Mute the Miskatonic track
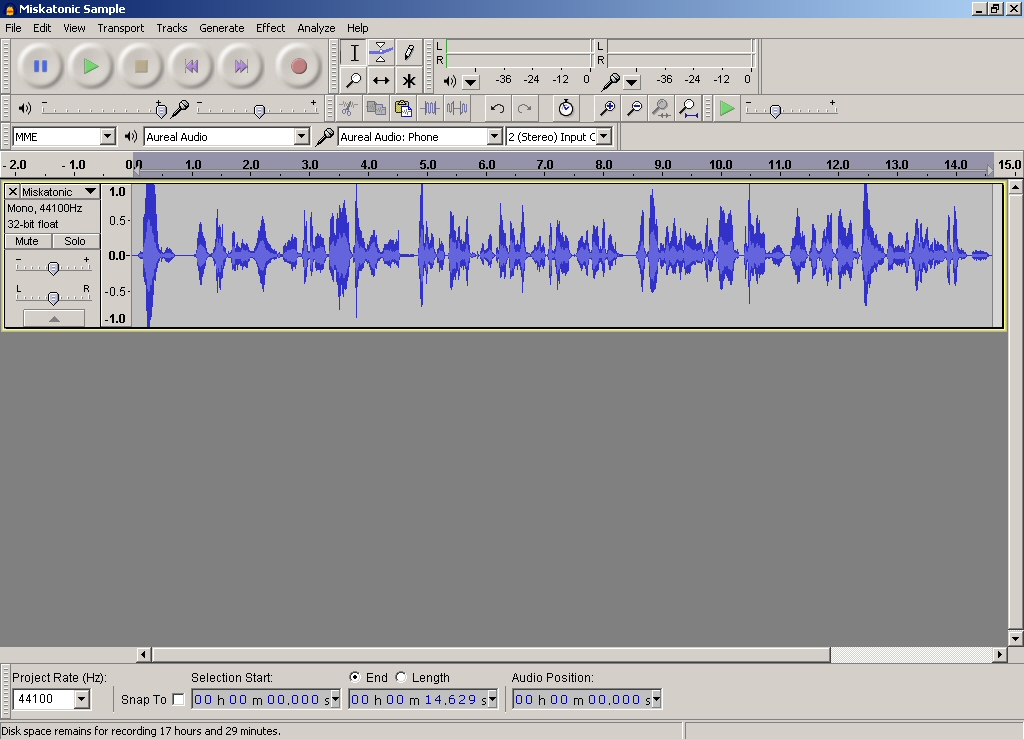Screen dimensions: 1024x739 (x=26, y=240)
